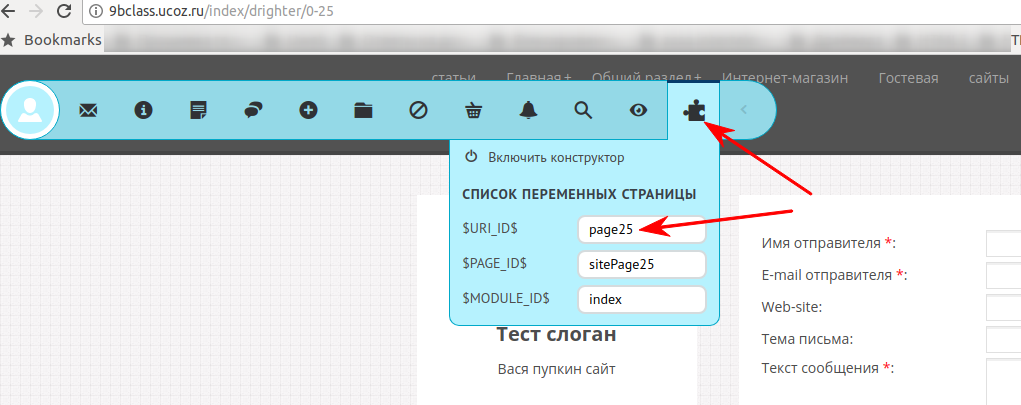This screenshot has height=405, width=1021.
Task: Open the Интернет-магазин menu item
Action: (785, 78)
